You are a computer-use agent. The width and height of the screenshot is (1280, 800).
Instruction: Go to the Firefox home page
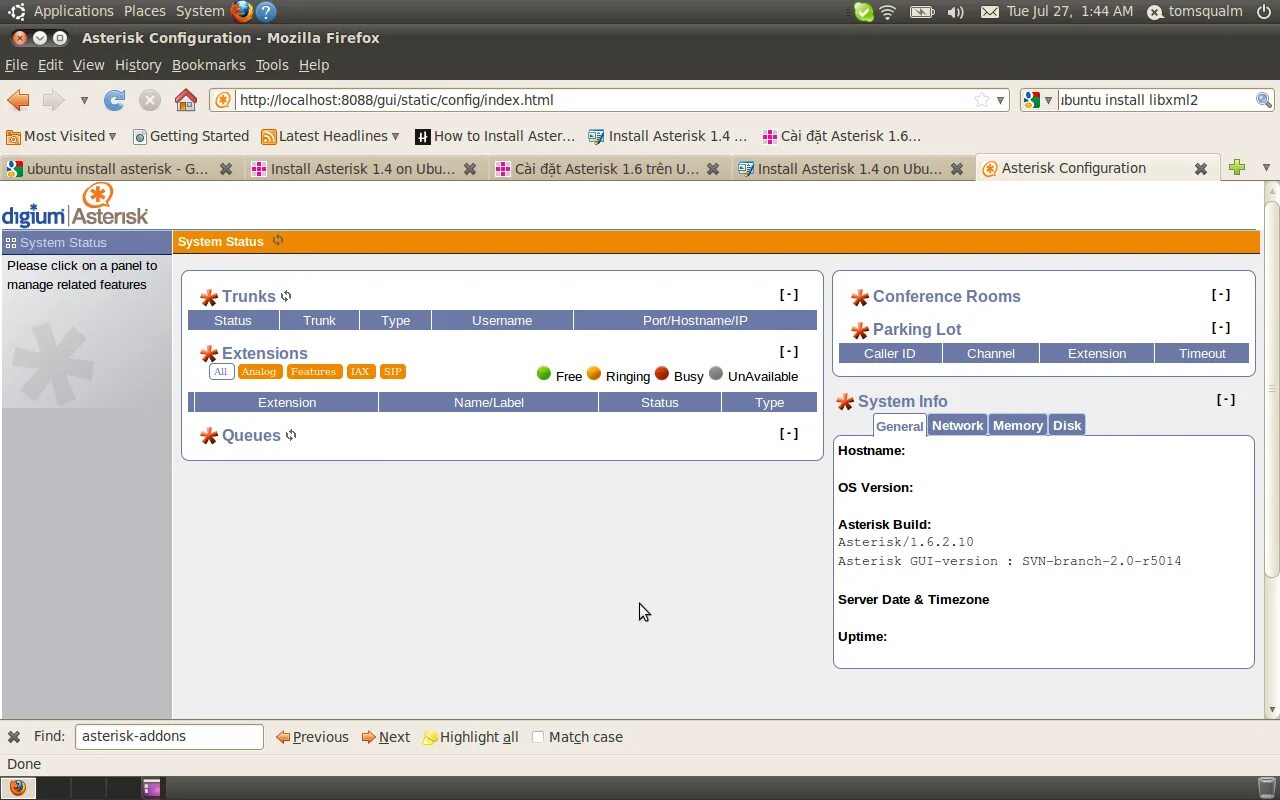tap(186, 100)
